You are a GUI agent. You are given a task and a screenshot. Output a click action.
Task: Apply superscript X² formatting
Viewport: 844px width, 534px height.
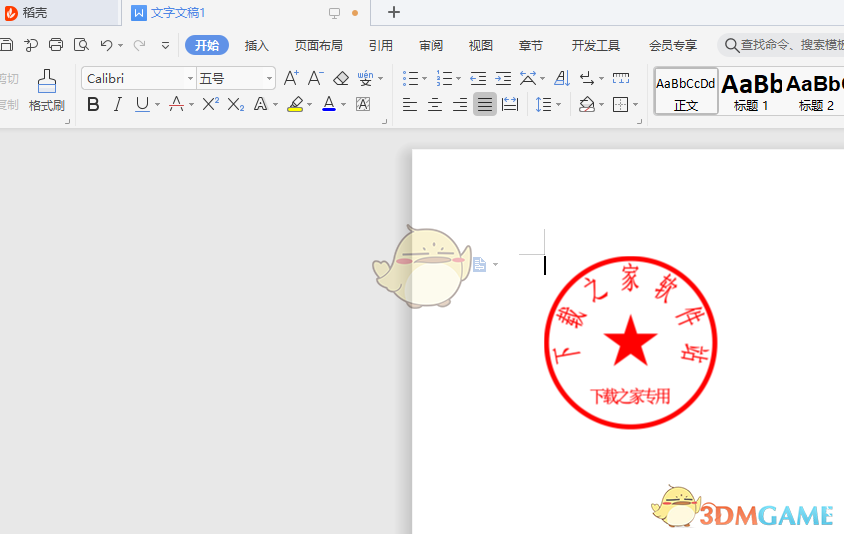(x=210, y=104)
